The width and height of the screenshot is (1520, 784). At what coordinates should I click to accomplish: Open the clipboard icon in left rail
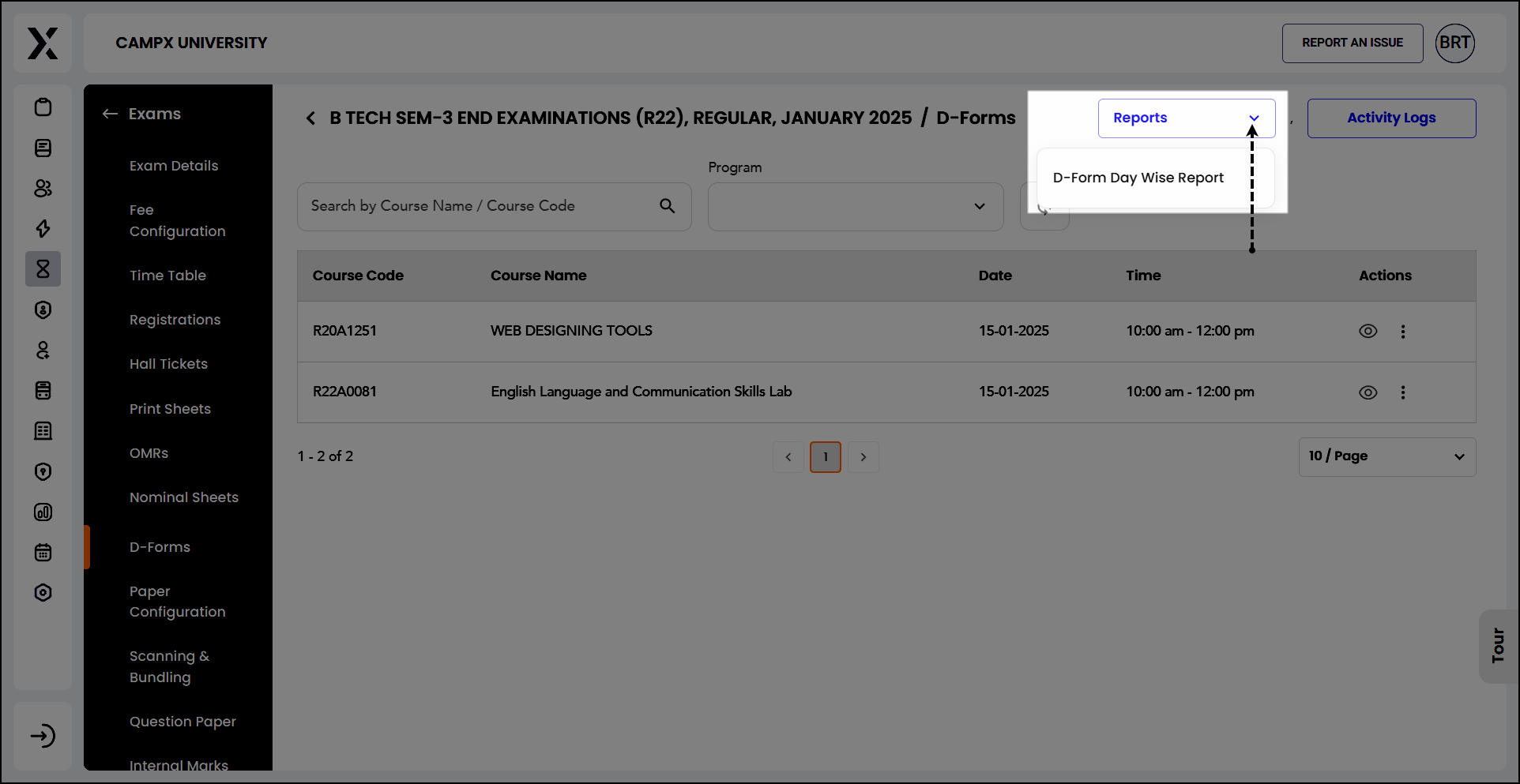click(x=43, y=107)
